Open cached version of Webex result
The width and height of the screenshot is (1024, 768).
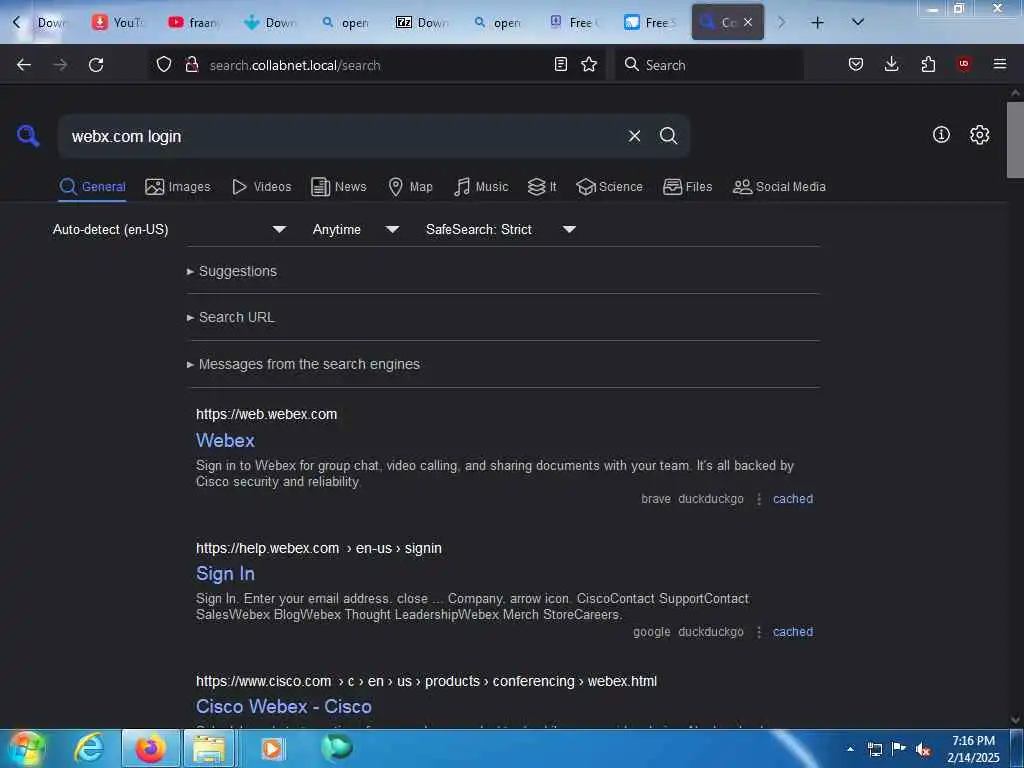pos(793,499)
